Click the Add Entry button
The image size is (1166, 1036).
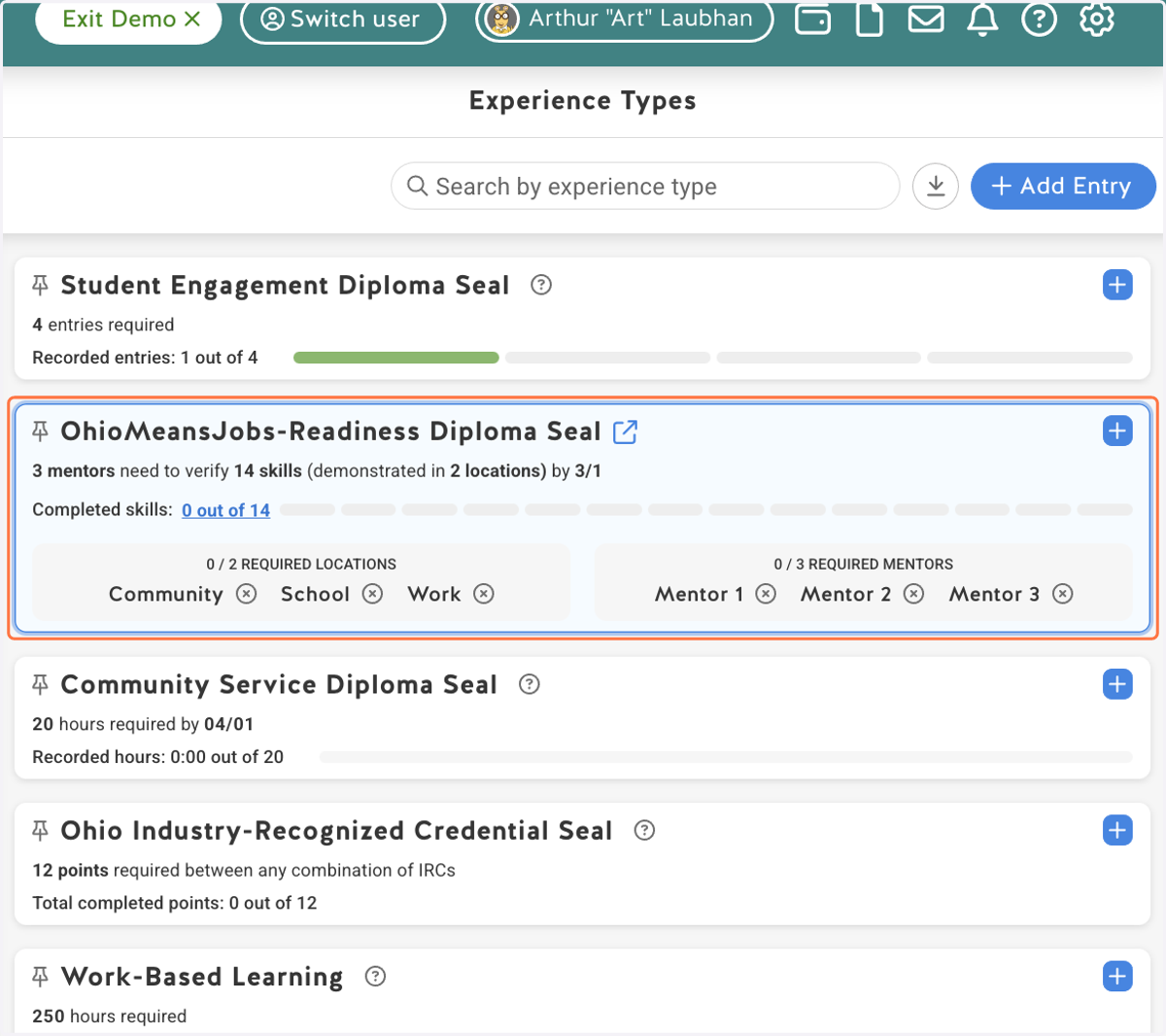point(1063,186)
